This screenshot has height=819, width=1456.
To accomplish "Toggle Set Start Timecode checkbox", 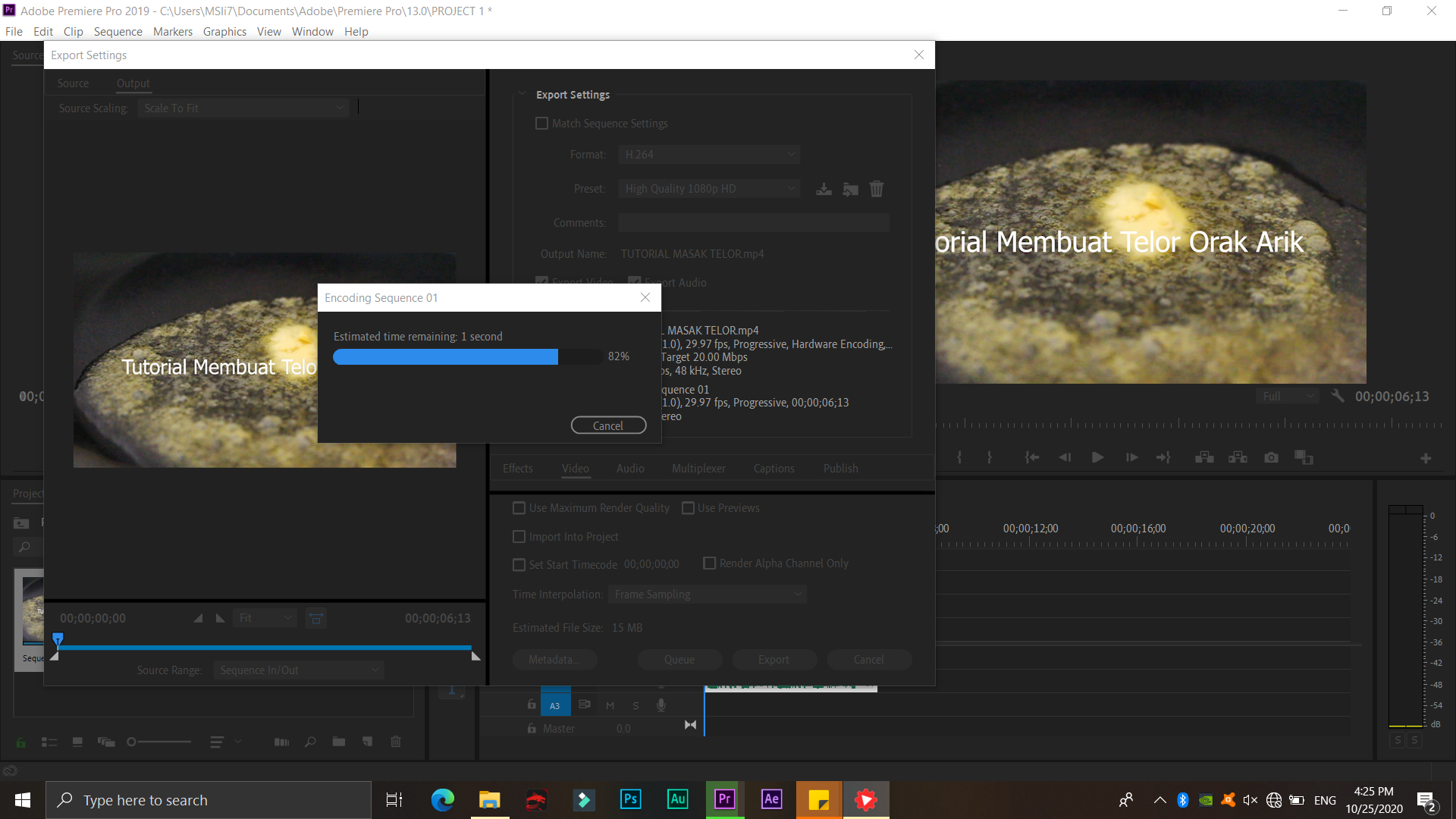I will pyautogui.click(x=519, y=565).
